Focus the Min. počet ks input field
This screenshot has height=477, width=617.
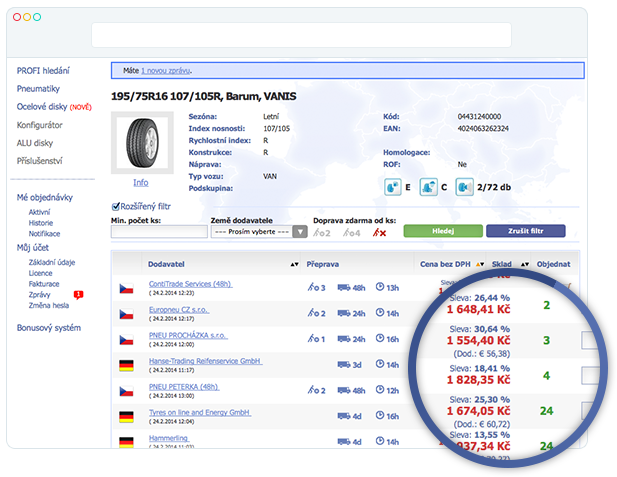tap(159, 232)
